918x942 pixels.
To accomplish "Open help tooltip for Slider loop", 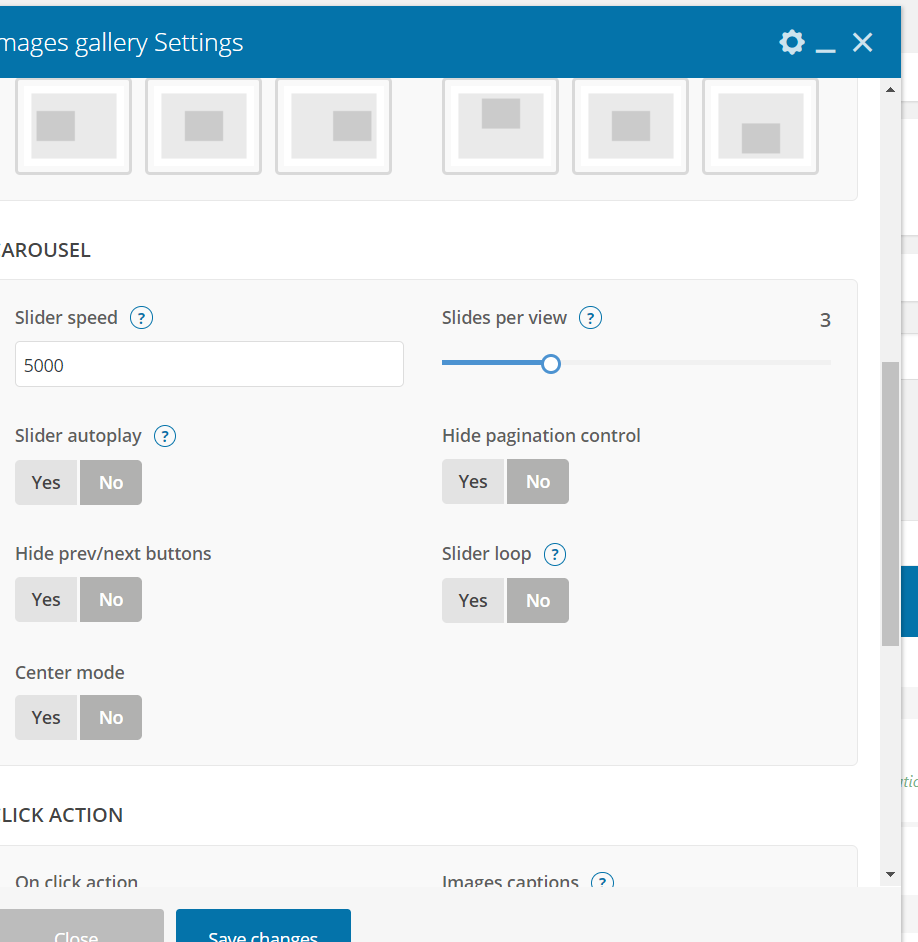I will (x=555, y=555).
